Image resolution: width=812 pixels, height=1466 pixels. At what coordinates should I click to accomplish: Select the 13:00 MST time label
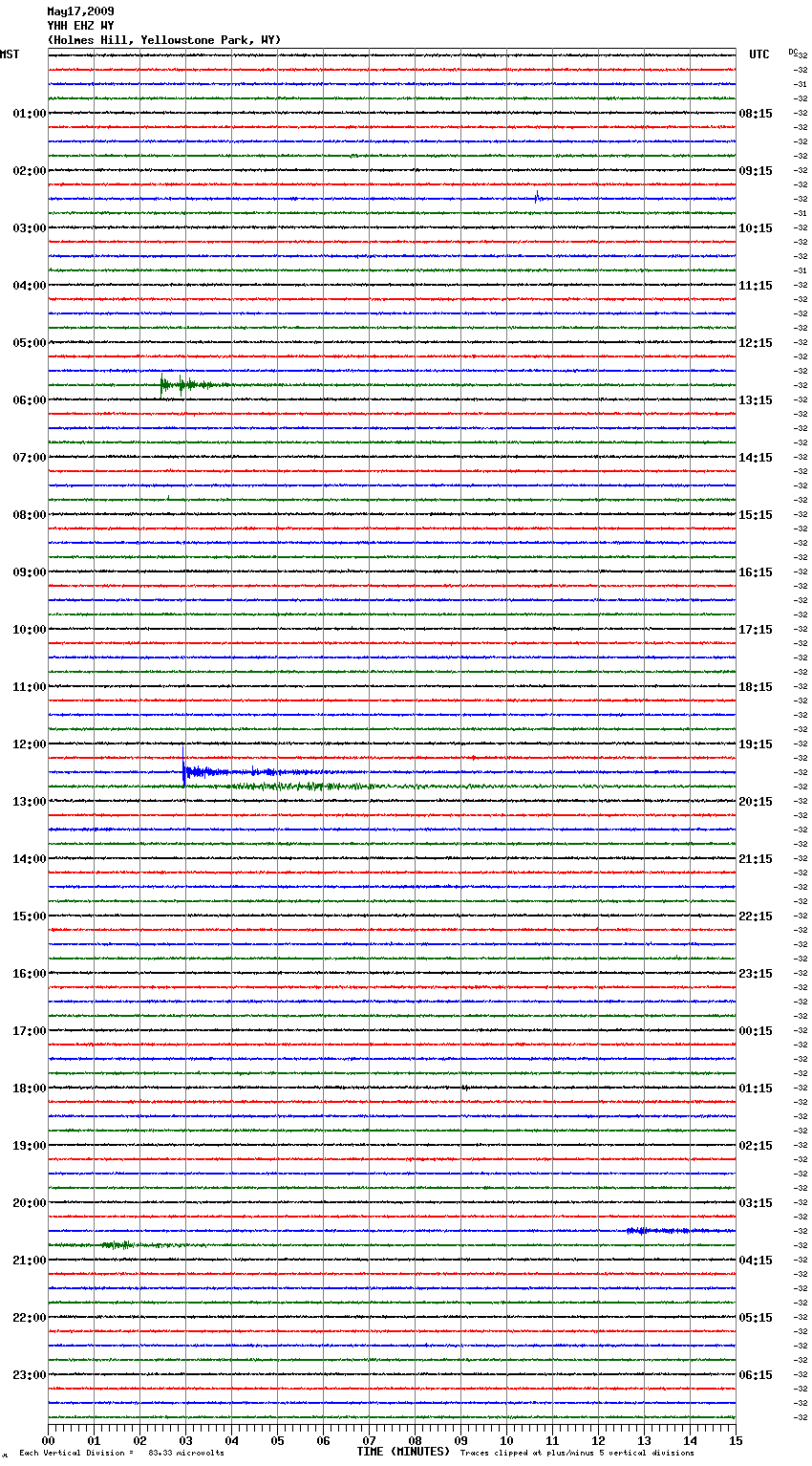click(x=30, y=802)
